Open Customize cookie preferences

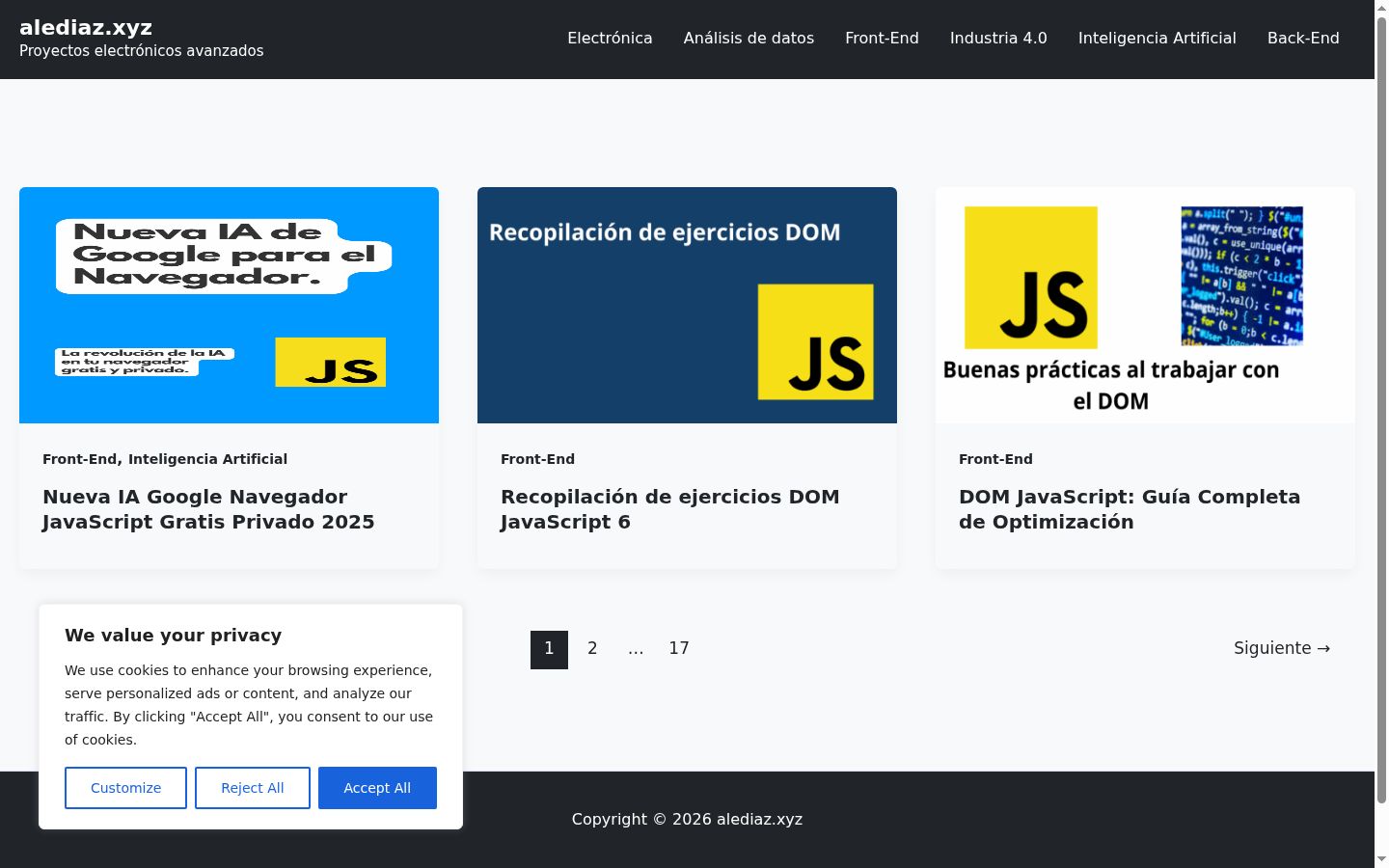[x=125, y=788]
